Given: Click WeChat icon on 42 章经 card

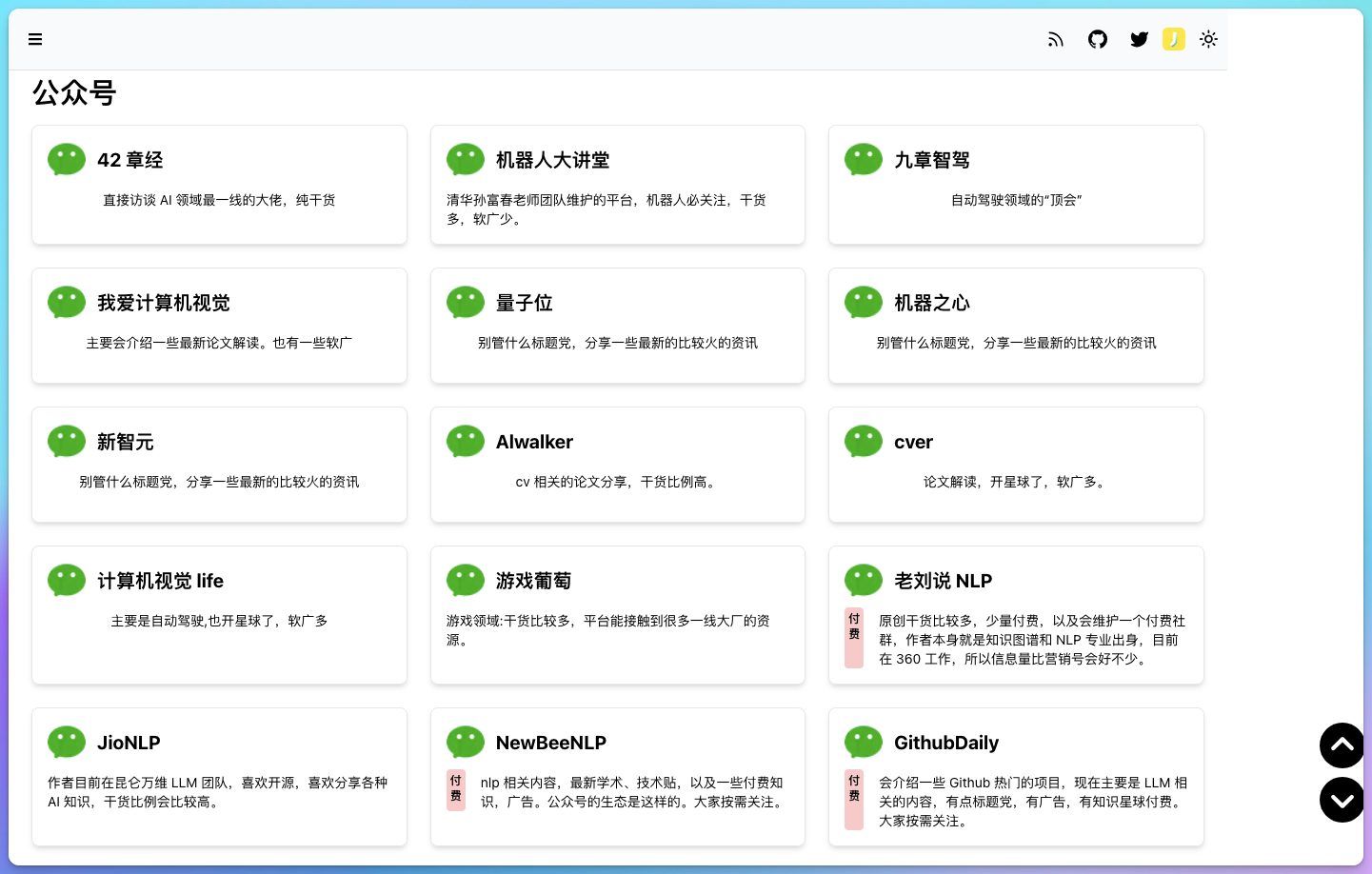Looking at the screenshot, I should pyautogui.click(x=67, y=160).
